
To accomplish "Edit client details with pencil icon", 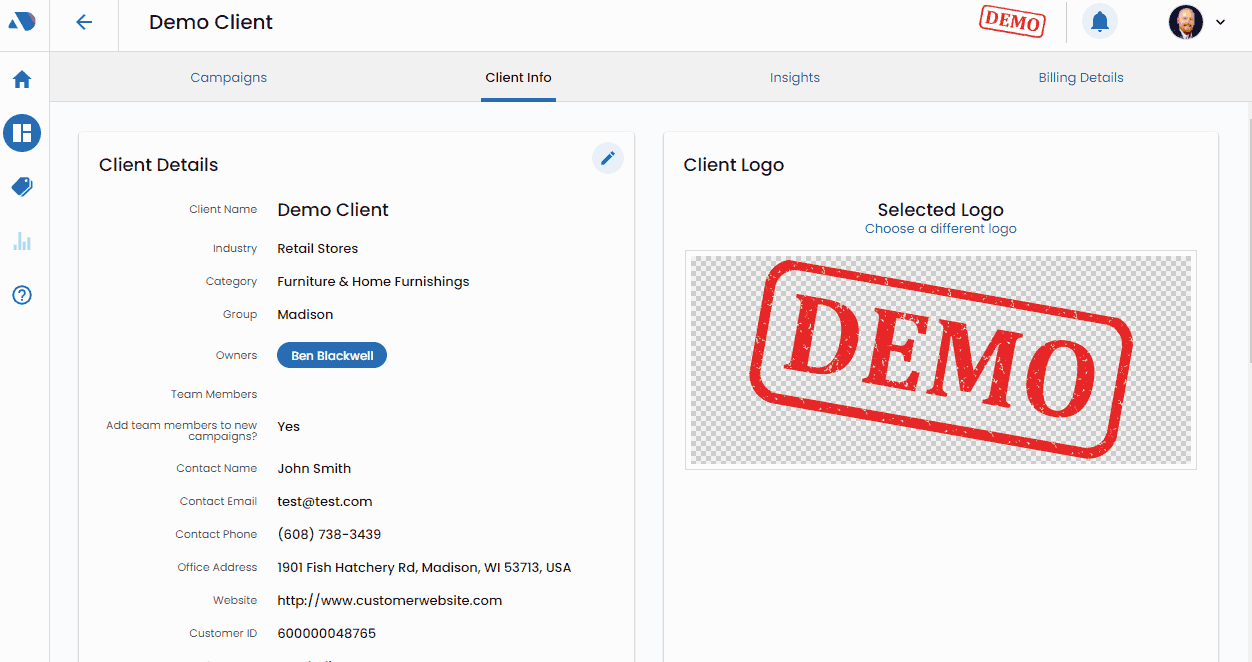I will click(607, 158).
